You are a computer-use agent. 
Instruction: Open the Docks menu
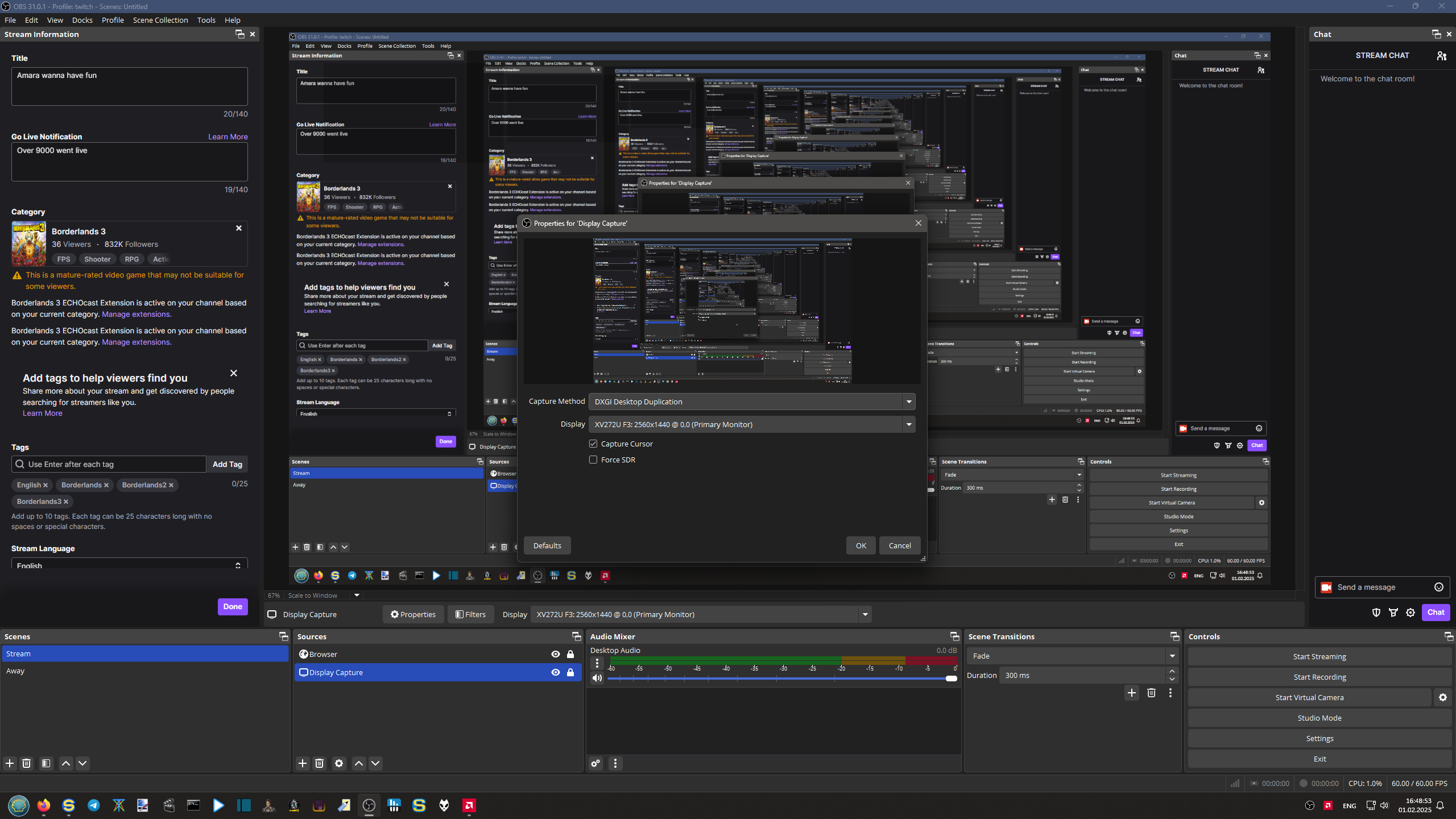point(82,20)
